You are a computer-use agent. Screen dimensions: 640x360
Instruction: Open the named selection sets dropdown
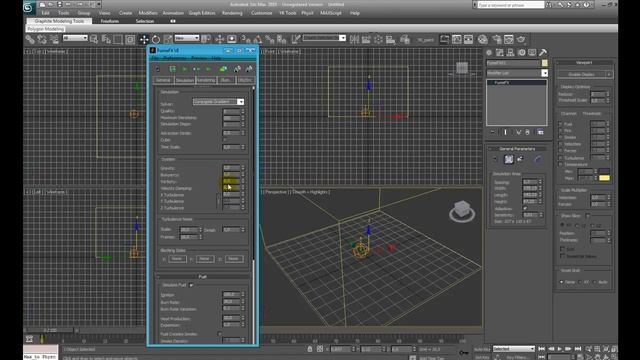pyautogui.click(x=324, y=38)
